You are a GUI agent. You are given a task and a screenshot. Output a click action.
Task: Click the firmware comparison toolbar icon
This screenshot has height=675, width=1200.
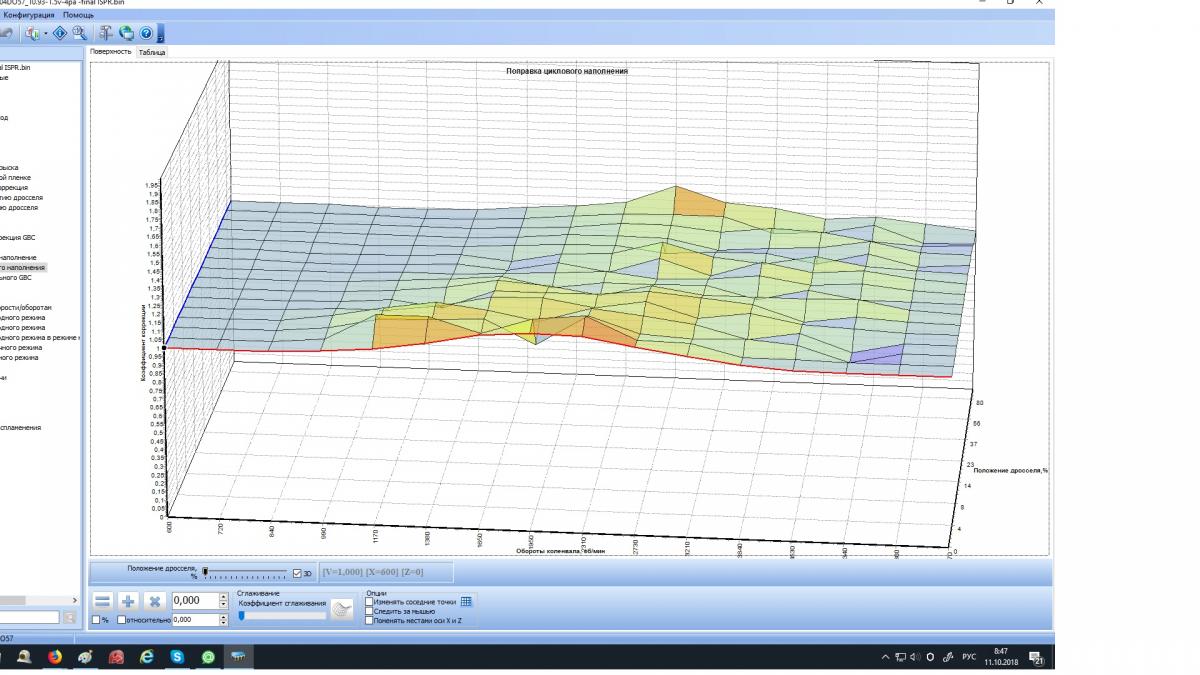[32, 33]
